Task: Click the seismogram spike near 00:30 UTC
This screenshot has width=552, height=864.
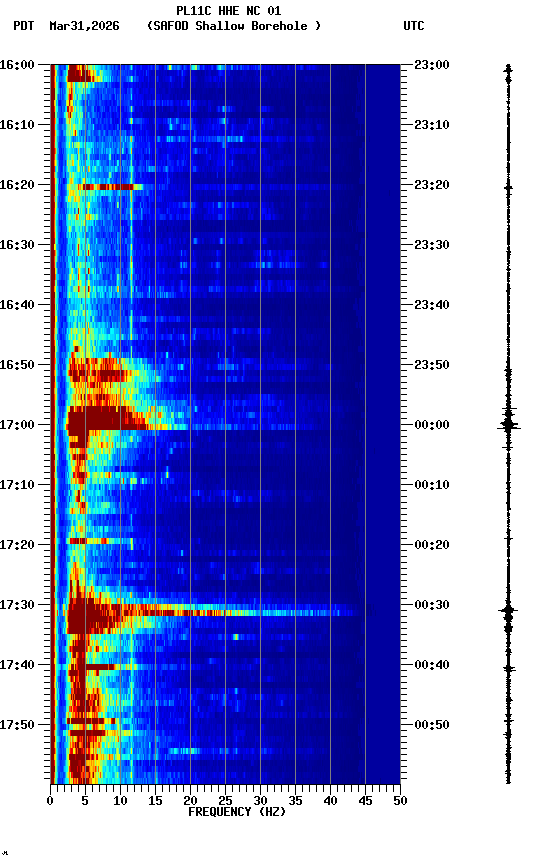Action: click(508, 611)
